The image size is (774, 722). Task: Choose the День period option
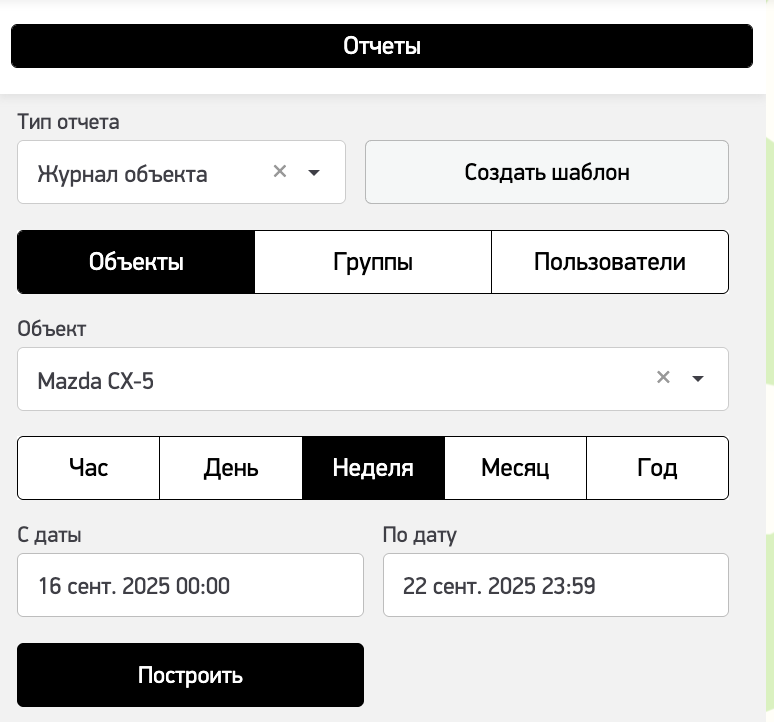(231, 467)
